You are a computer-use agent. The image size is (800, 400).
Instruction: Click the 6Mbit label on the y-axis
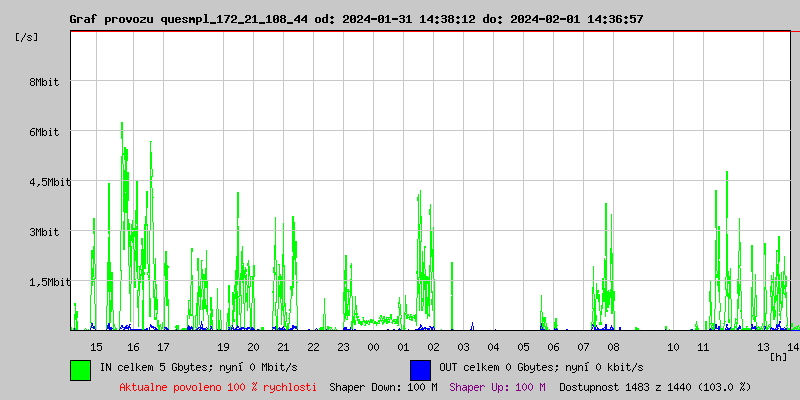(x=44, y=132)
